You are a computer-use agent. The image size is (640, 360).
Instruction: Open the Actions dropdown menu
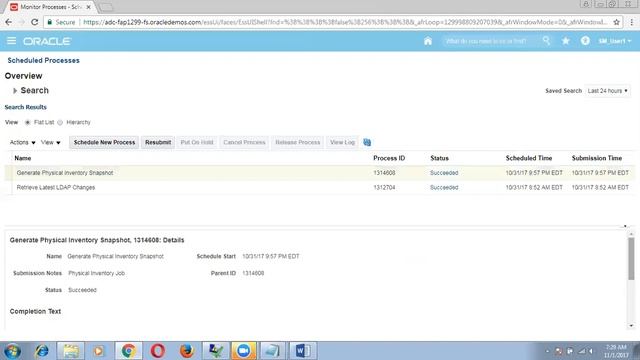click(x=22, y=142)
